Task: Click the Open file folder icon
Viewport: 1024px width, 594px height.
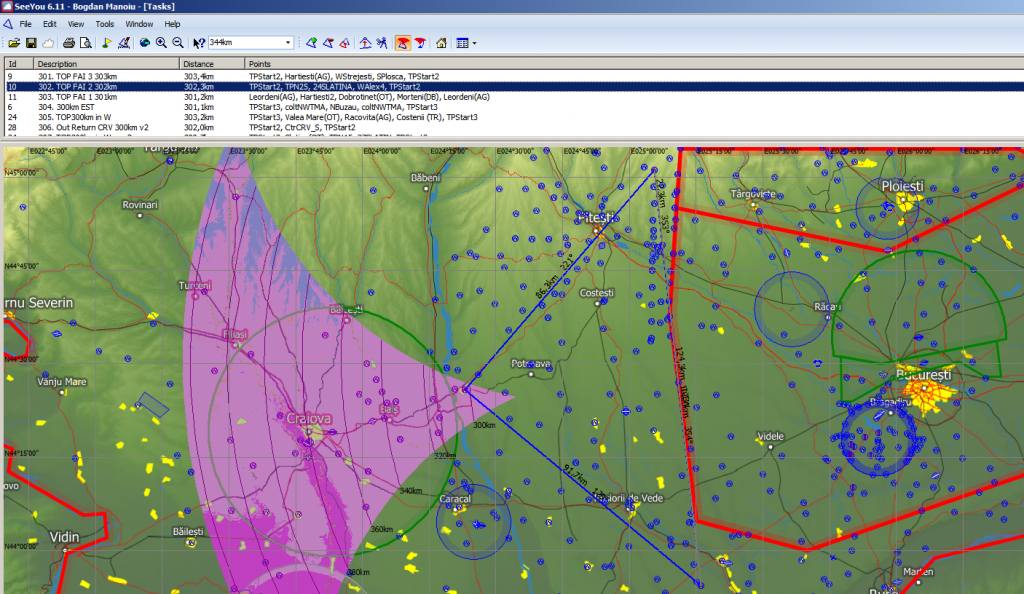Action: click(14, 43)
